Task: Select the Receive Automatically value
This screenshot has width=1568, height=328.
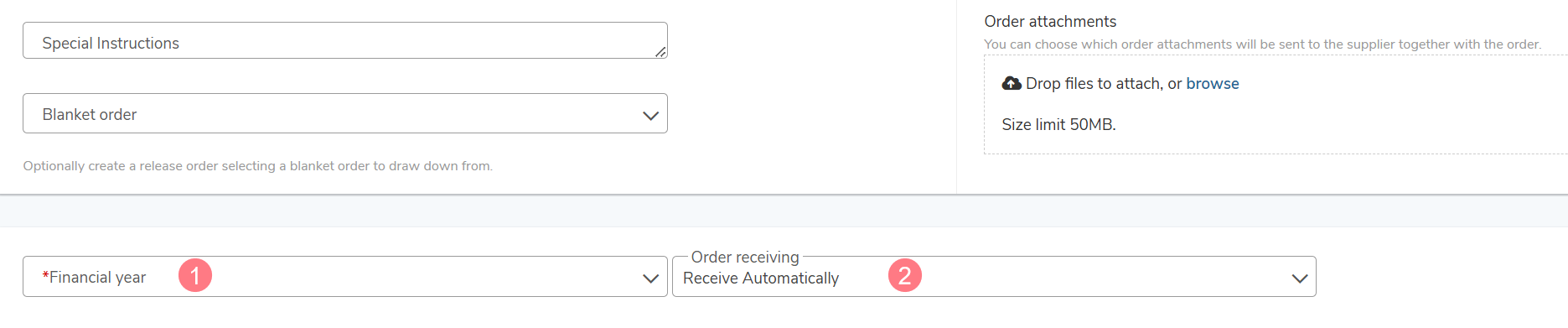Action: [761, 279]
